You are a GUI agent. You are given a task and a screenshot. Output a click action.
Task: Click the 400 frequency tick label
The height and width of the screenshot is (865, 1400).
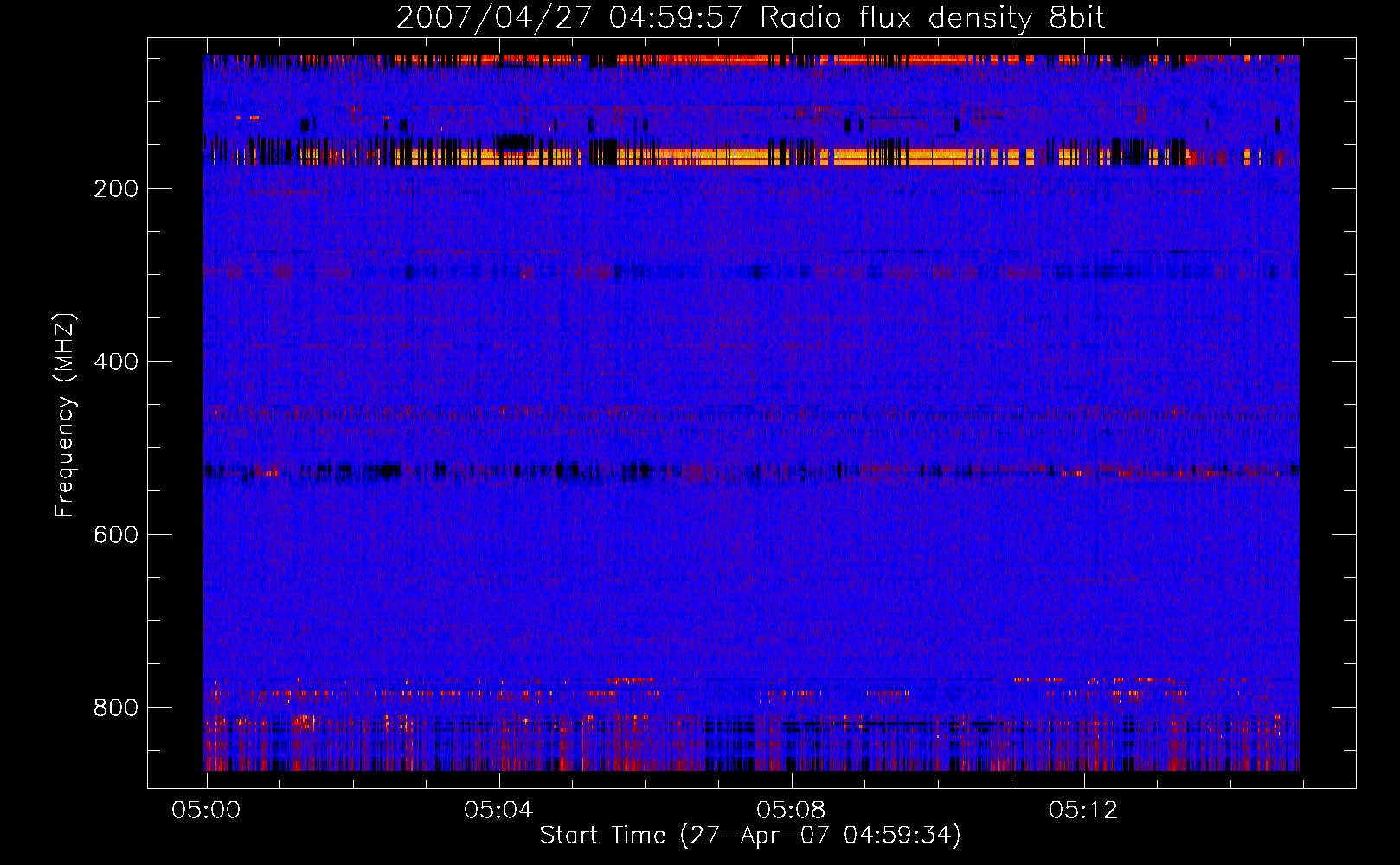click(116, 362)
